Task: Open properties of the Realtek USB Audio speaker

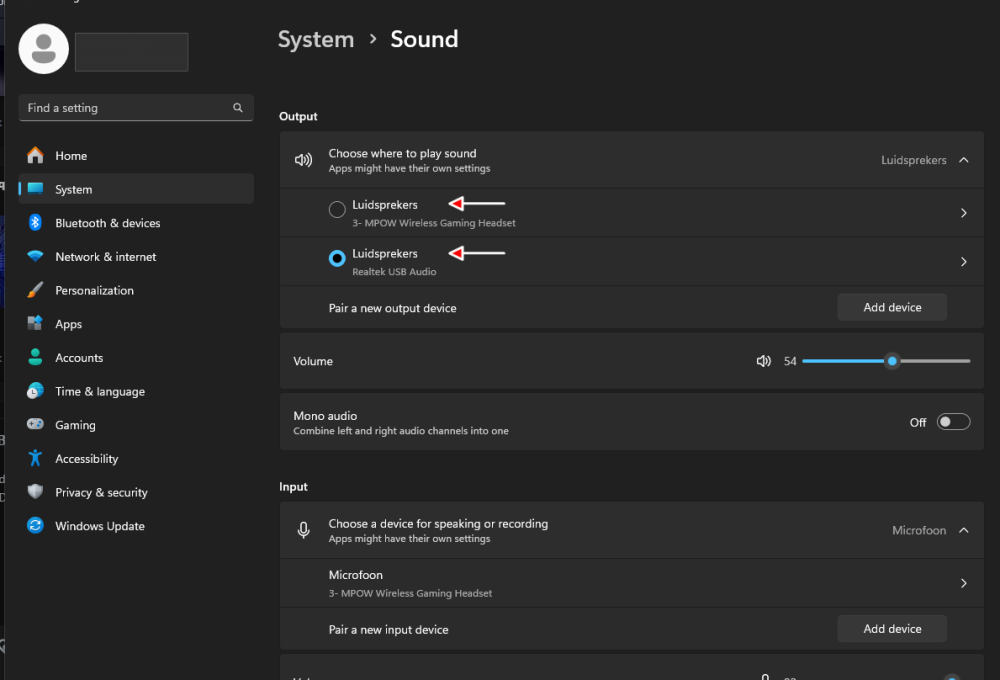Action: pos(963,261)
